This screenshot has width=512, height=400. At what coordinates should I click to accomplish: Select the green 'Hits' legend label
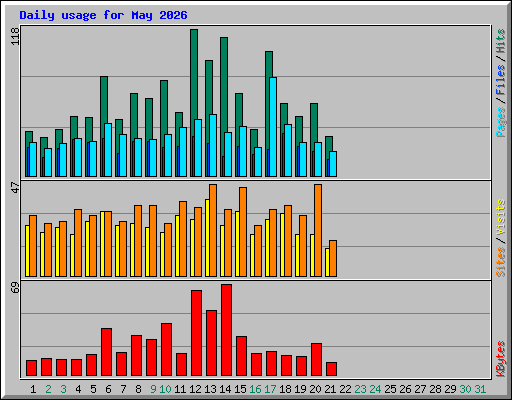[500, 41]
